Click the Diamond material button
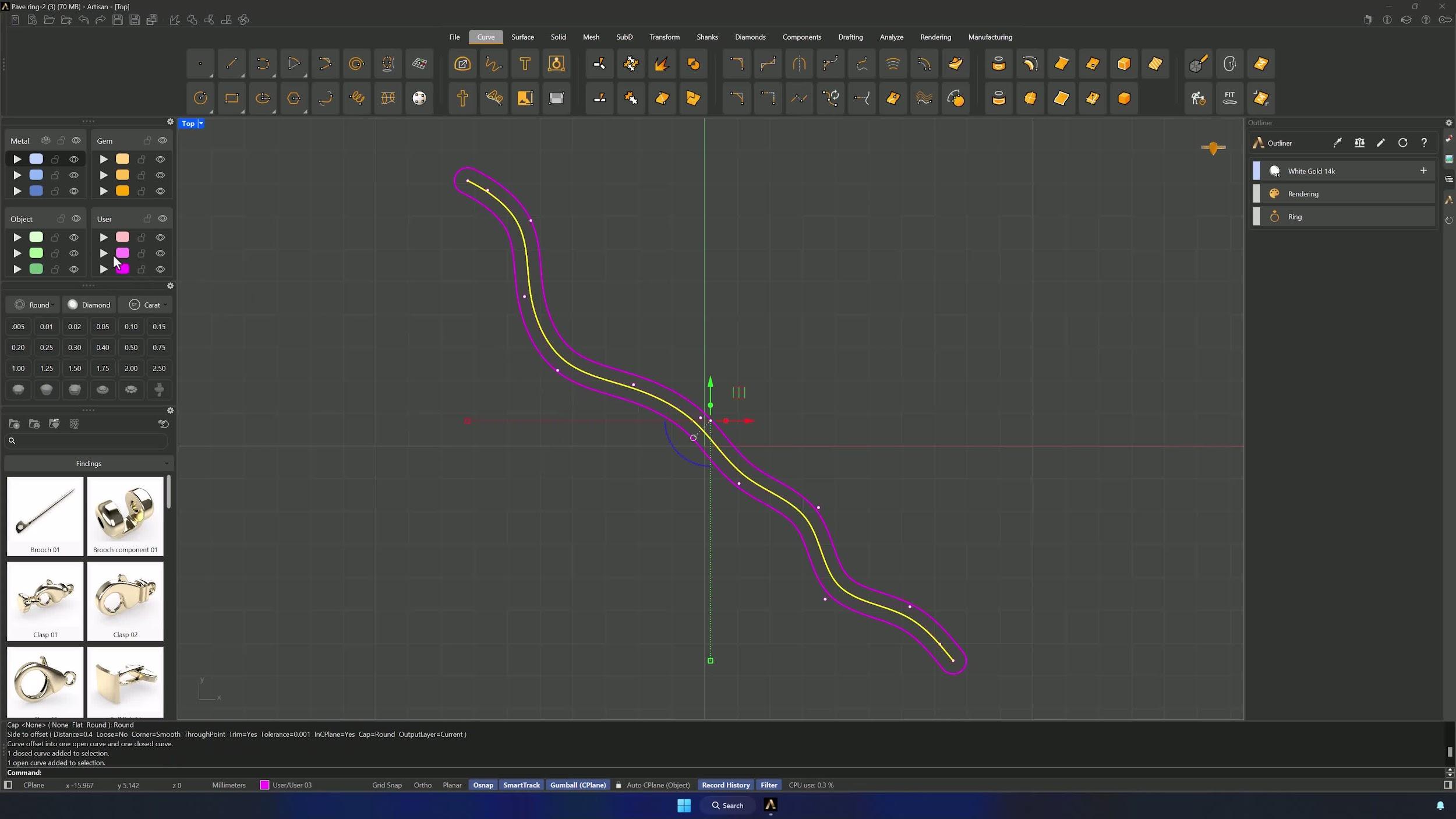Image resolution: width=1456 pixels, height=819 pixels. point(89,305)
